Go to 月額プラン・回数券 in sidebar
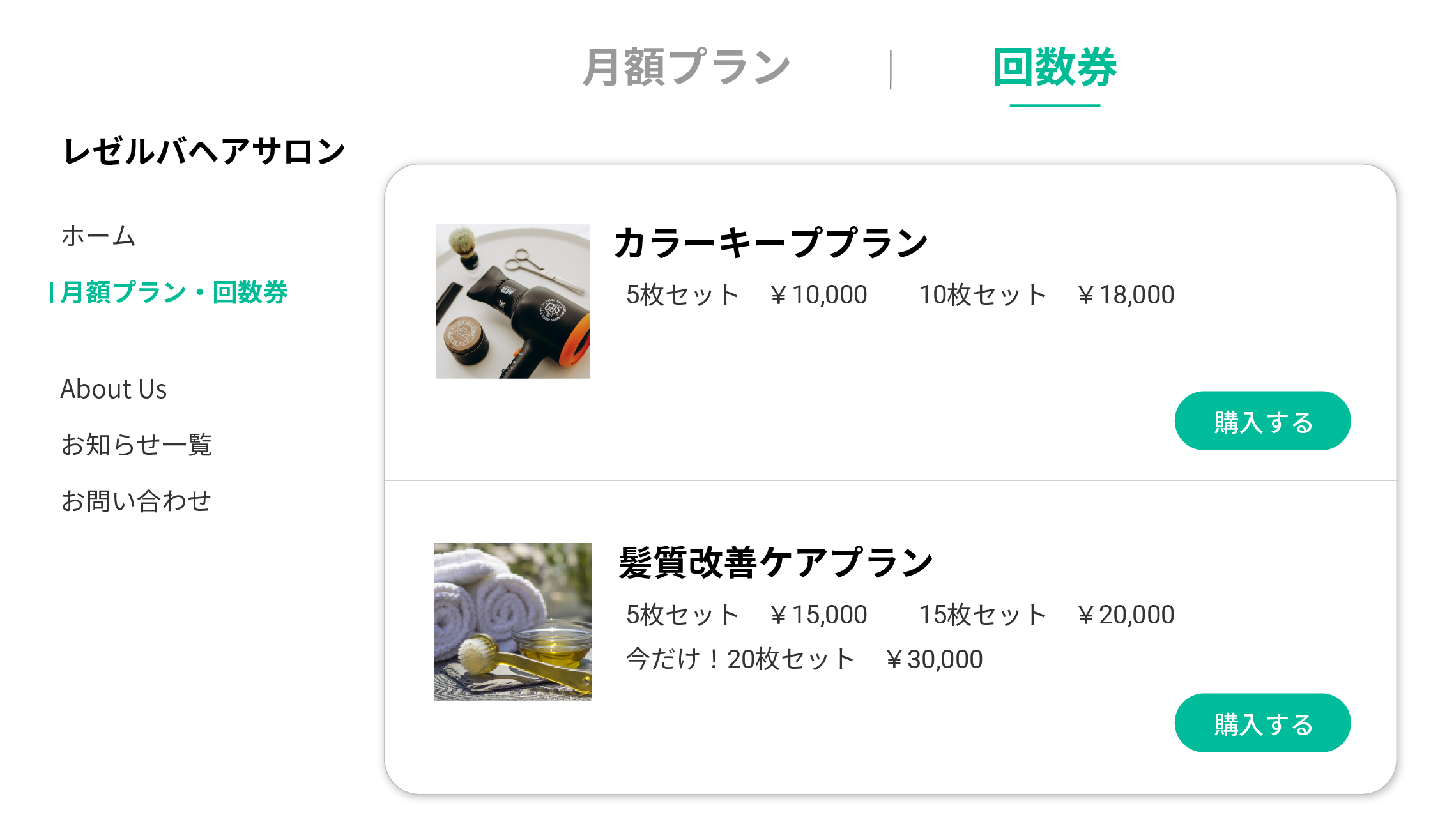 click(174, 293)
